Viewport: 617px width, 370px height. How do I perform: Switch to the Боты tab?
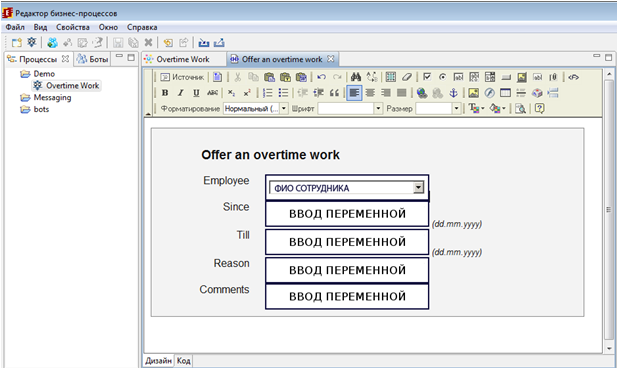point(93,59)
